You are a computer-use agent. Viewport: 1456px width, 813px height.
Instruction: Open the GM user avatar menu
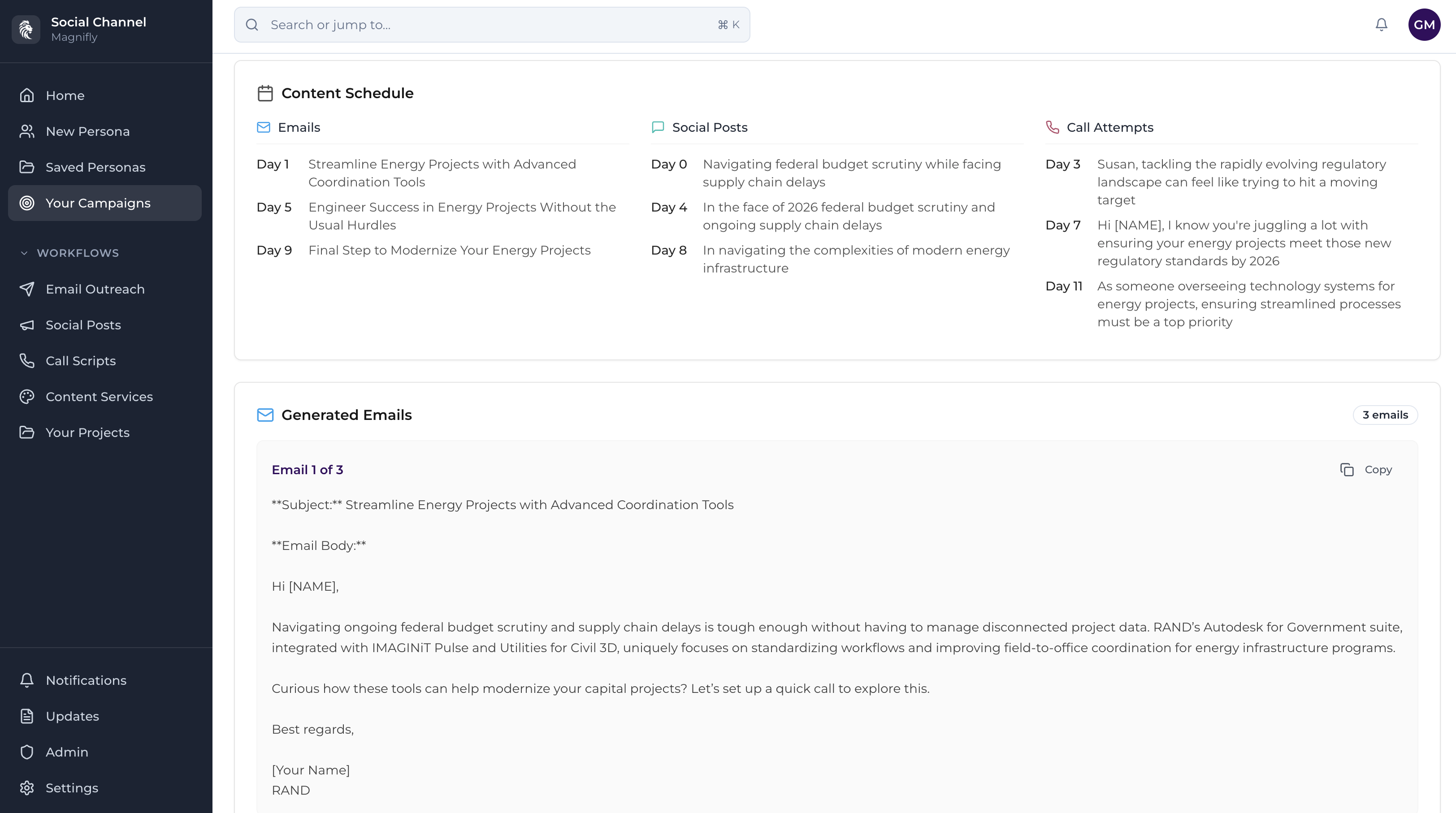click(1424, 25)
